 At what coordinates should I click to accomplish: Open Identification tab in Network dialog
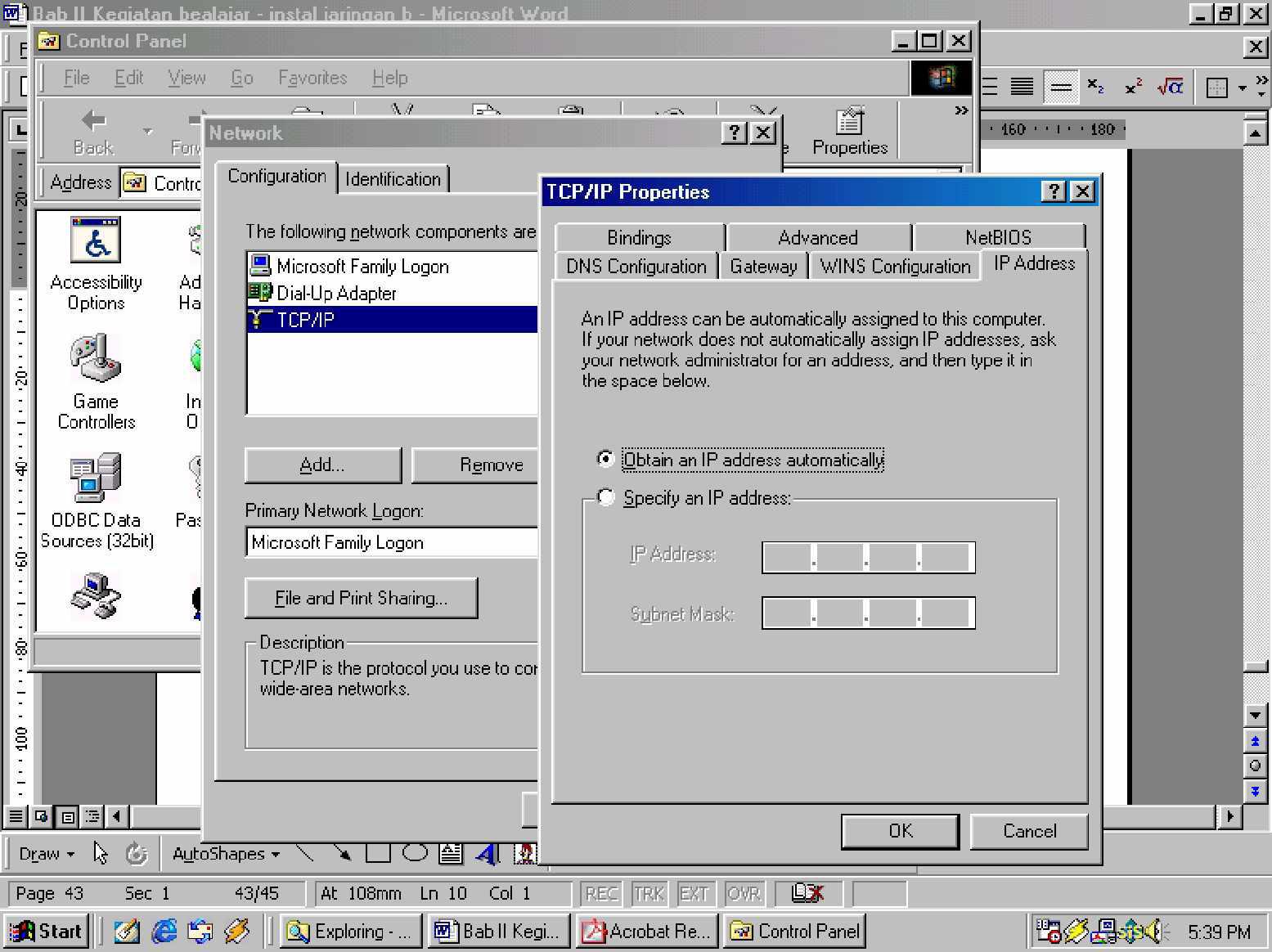click(x=393, y=179)
